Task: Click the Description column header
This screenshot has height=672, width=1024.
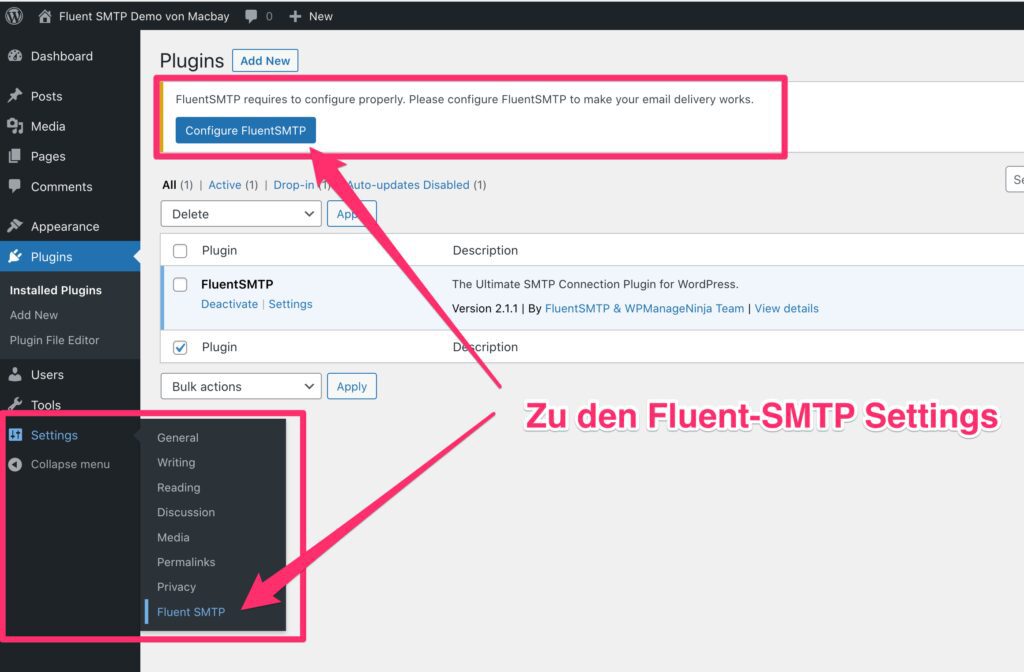Action: (485, 250)
